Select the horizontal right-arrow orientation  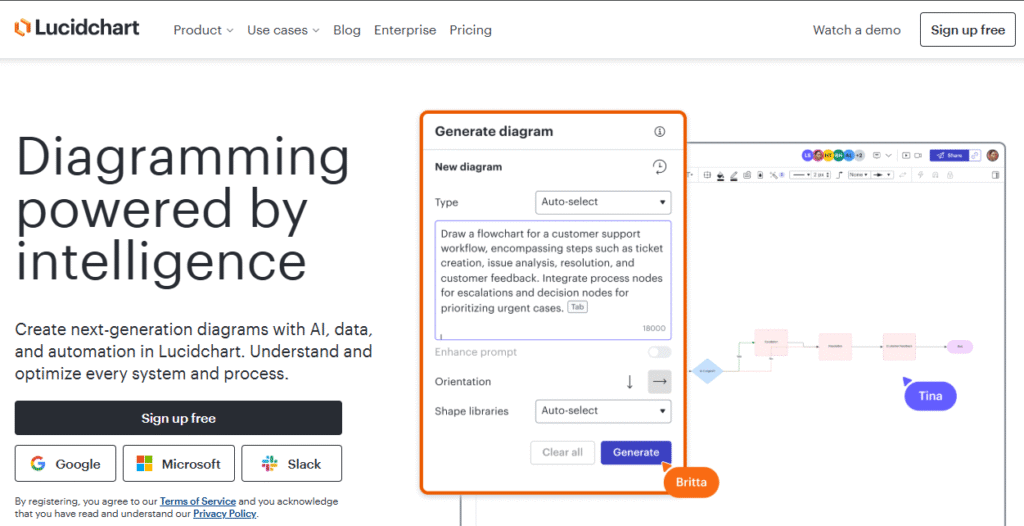[x=659, y=382]
